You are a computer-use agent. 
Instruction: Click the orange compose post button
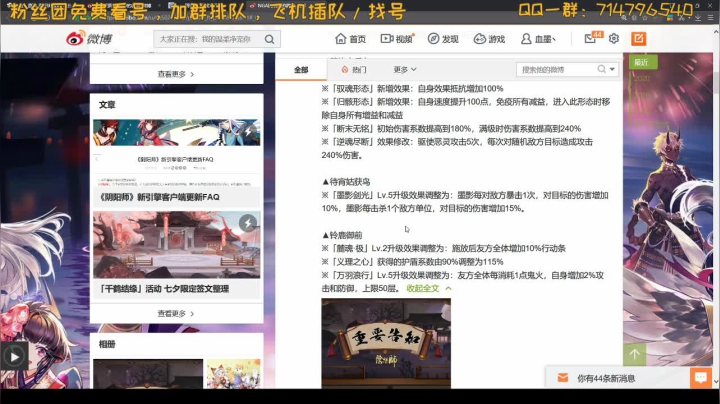[638, 39]
